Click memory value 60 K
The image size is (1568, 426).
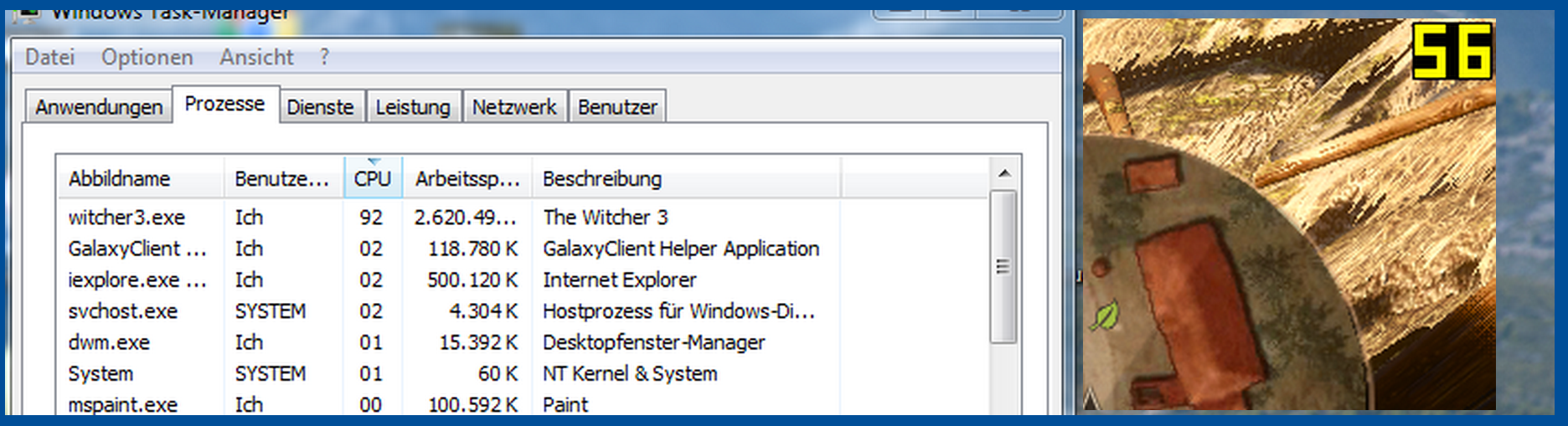(x=498, y=373)
